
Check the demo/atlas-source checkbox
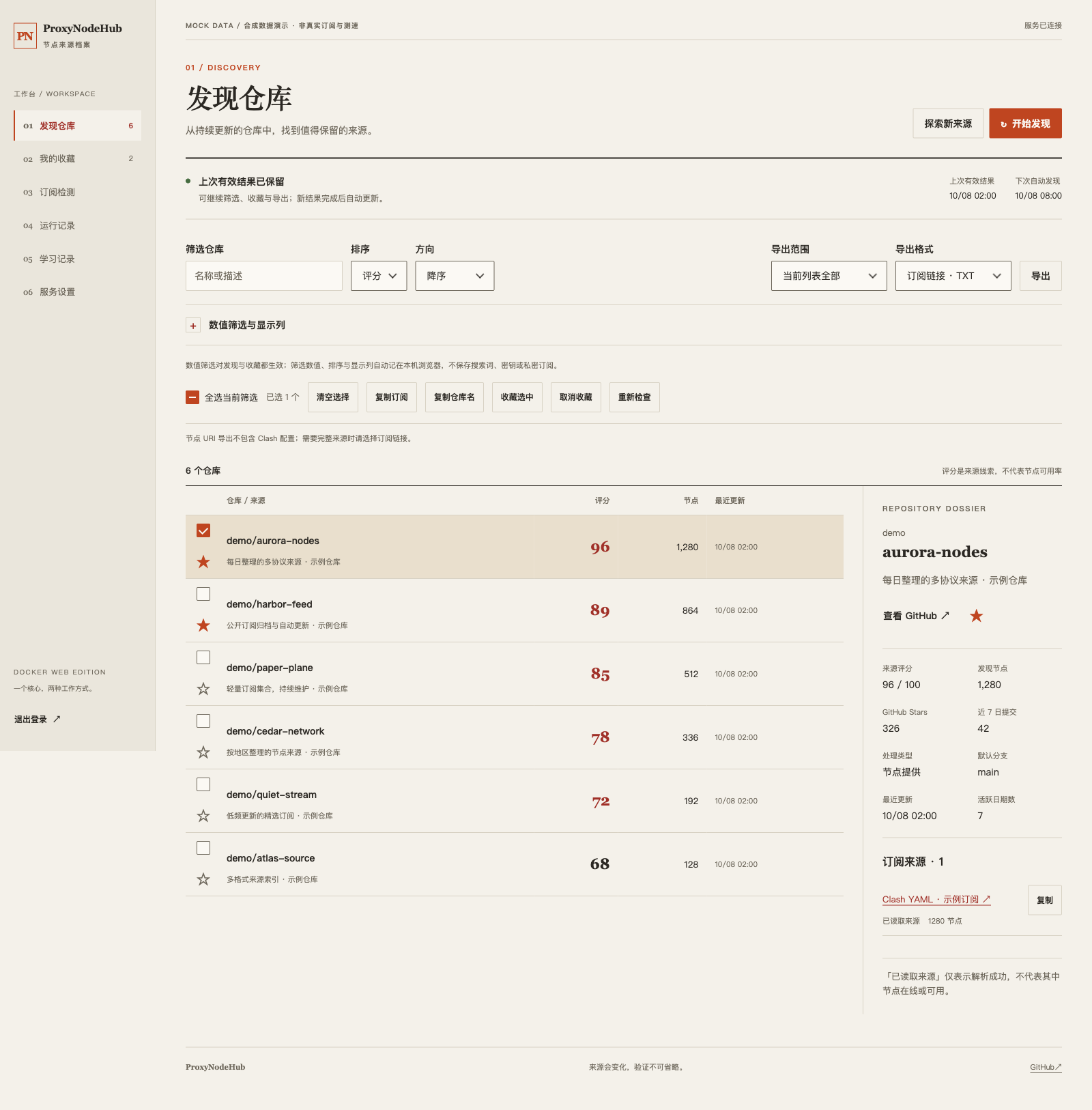(x=203, y=848)
